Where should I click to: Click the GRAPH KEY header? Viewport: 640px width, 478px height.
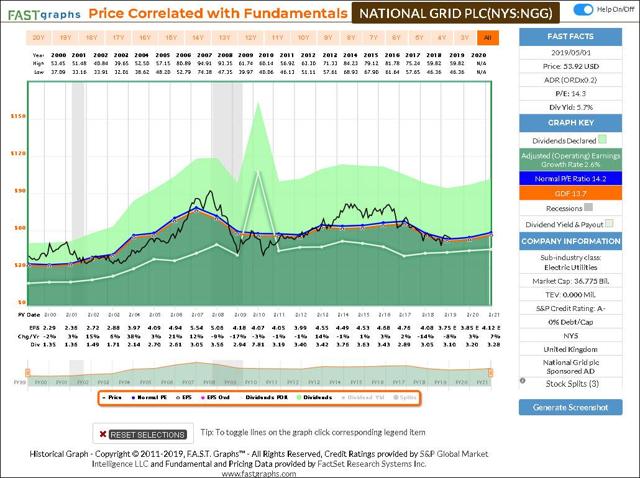(570, 122)
